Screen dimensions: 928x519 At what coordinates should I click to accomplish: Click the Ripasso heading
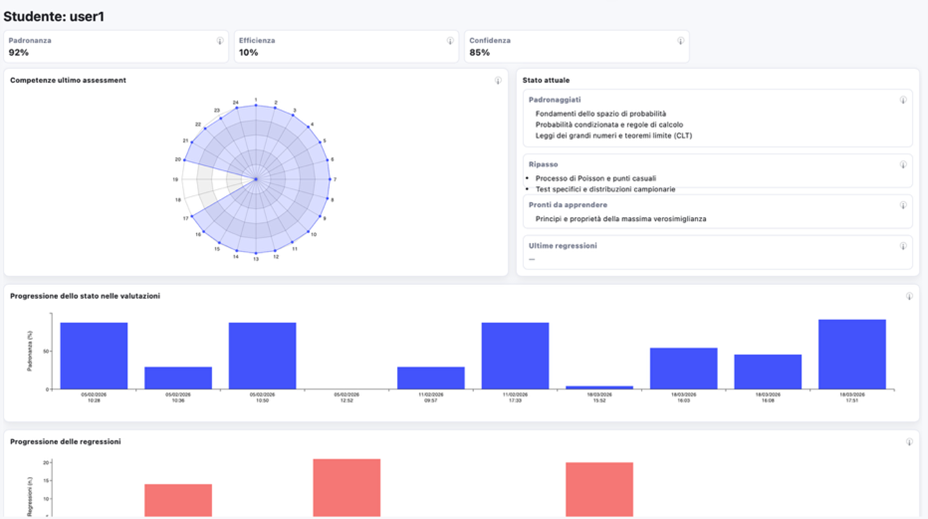pos(543,165)
